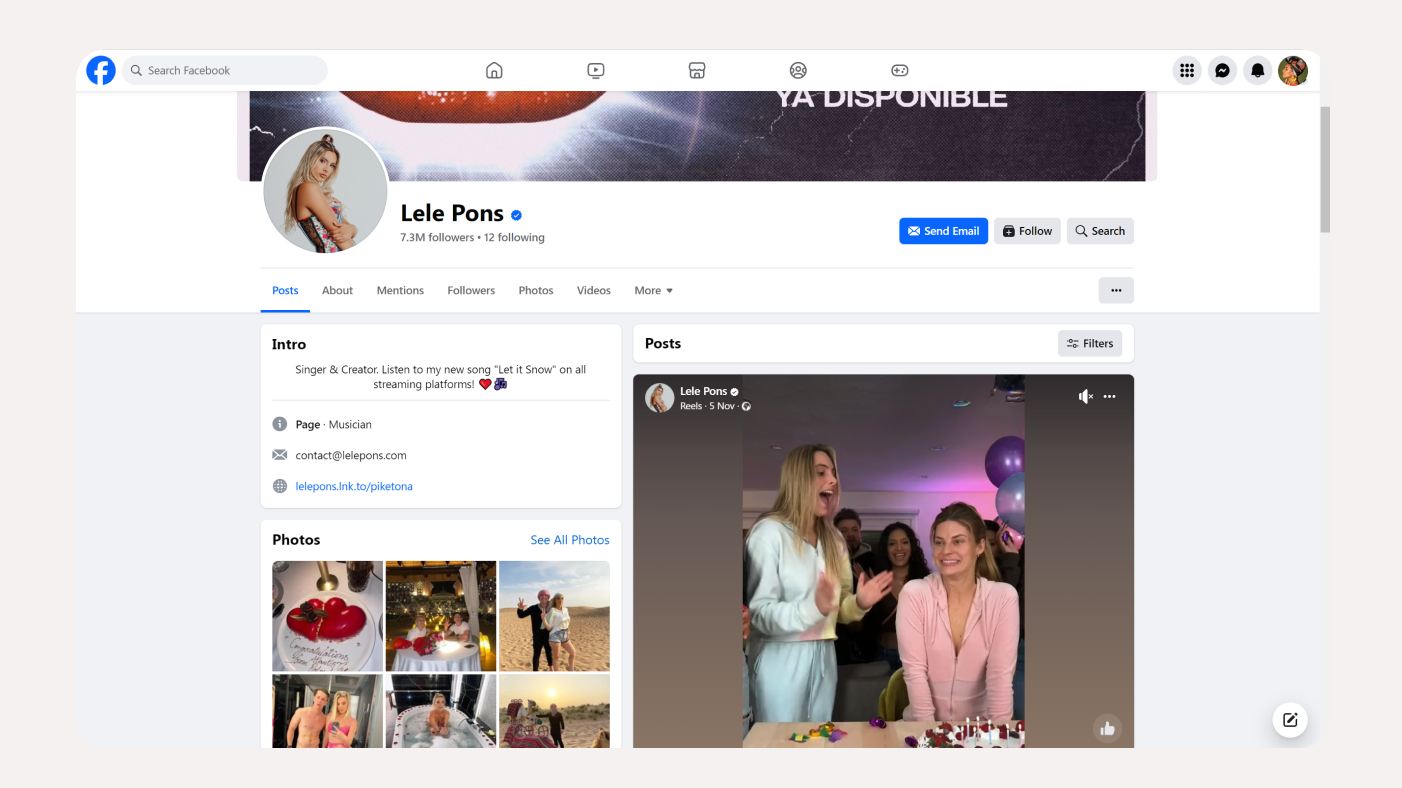The image size is (1402, 788).
Task: Click the page vertical scrollbar
Action: [x=1325, y=170]
